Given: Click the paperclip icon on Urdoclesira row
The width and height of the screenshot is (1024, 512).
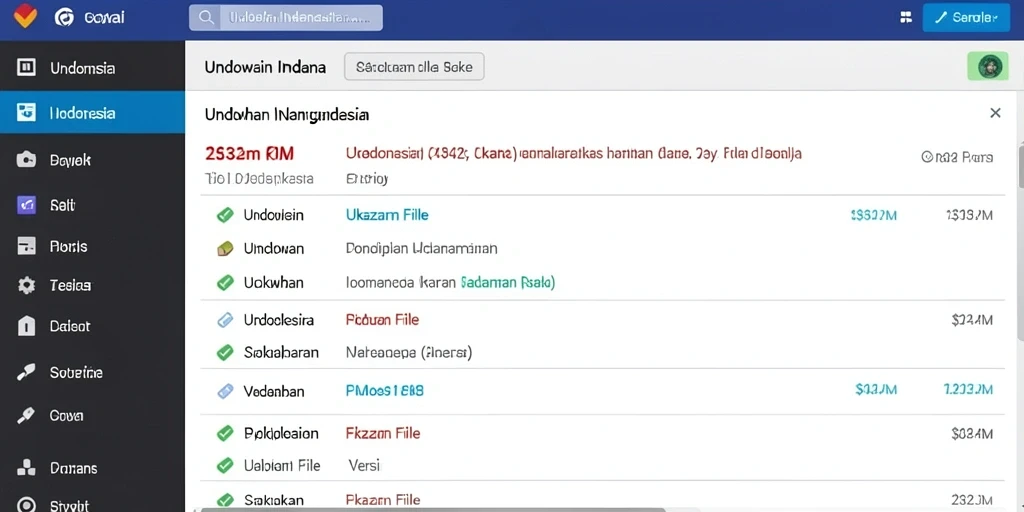Looking at the screenshot, I should pos(225,320).
